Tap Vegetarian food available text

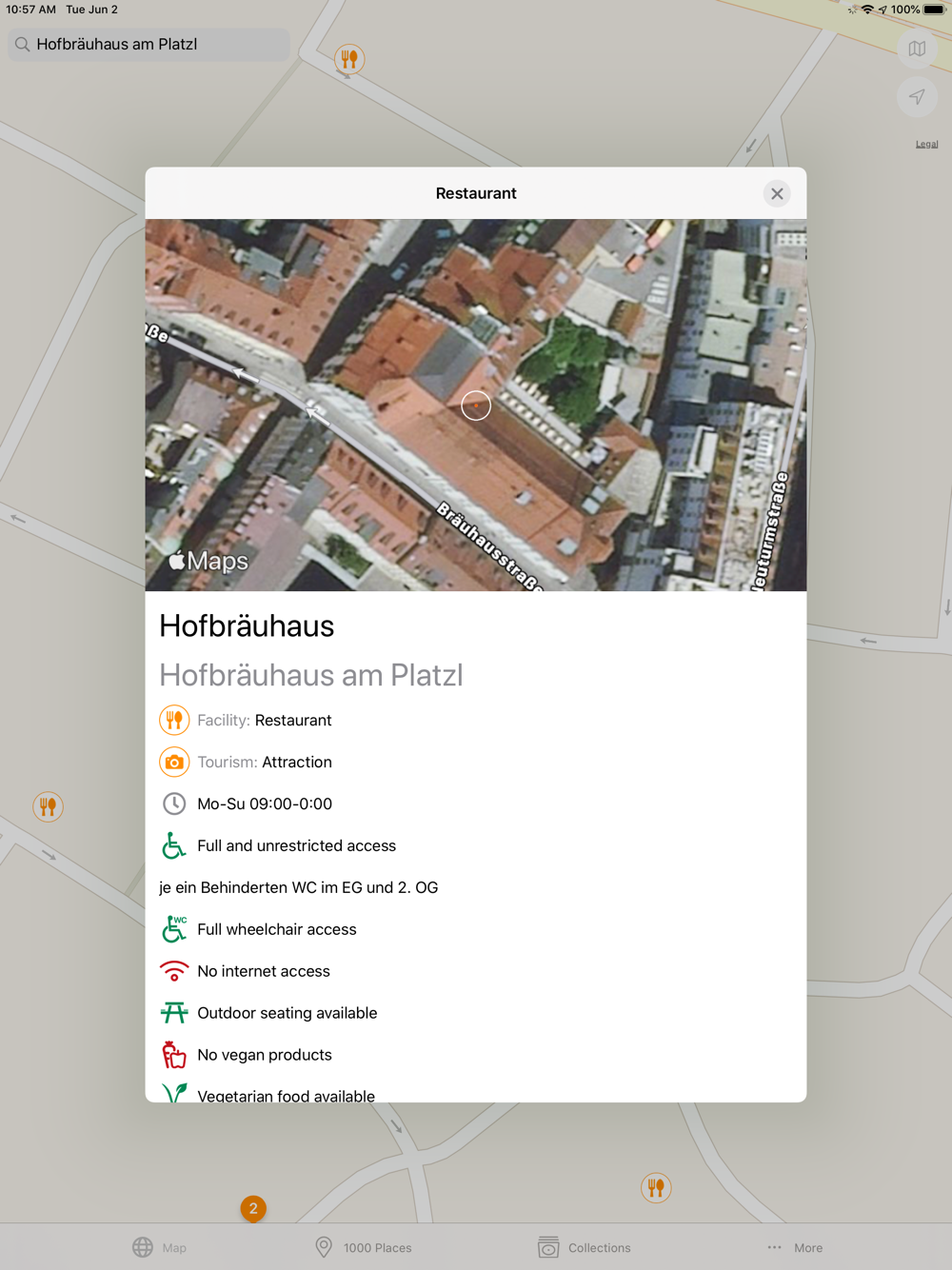286,1096
